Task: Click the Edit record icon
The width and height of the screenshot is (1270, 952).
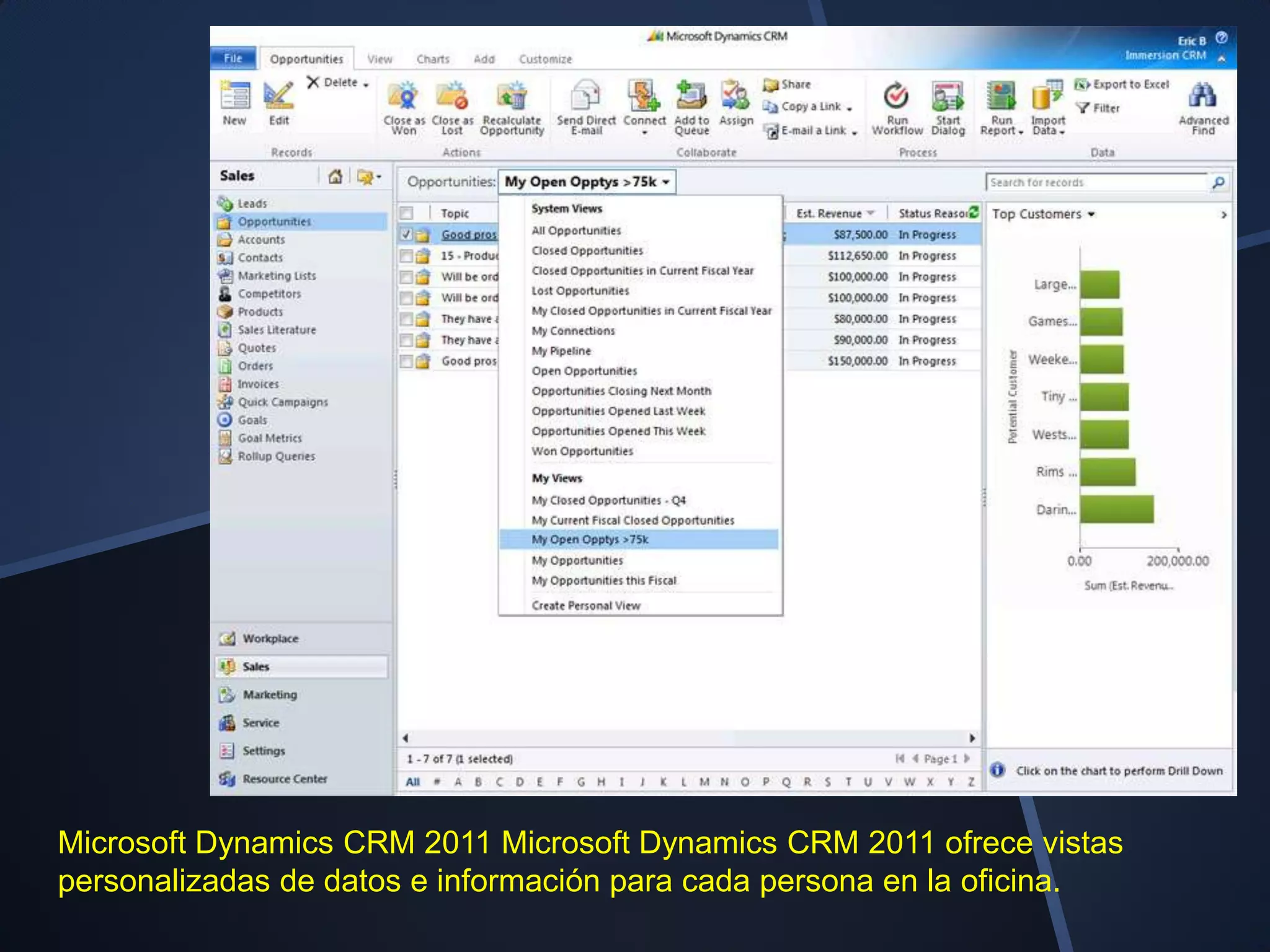Action: pos(278,95)
